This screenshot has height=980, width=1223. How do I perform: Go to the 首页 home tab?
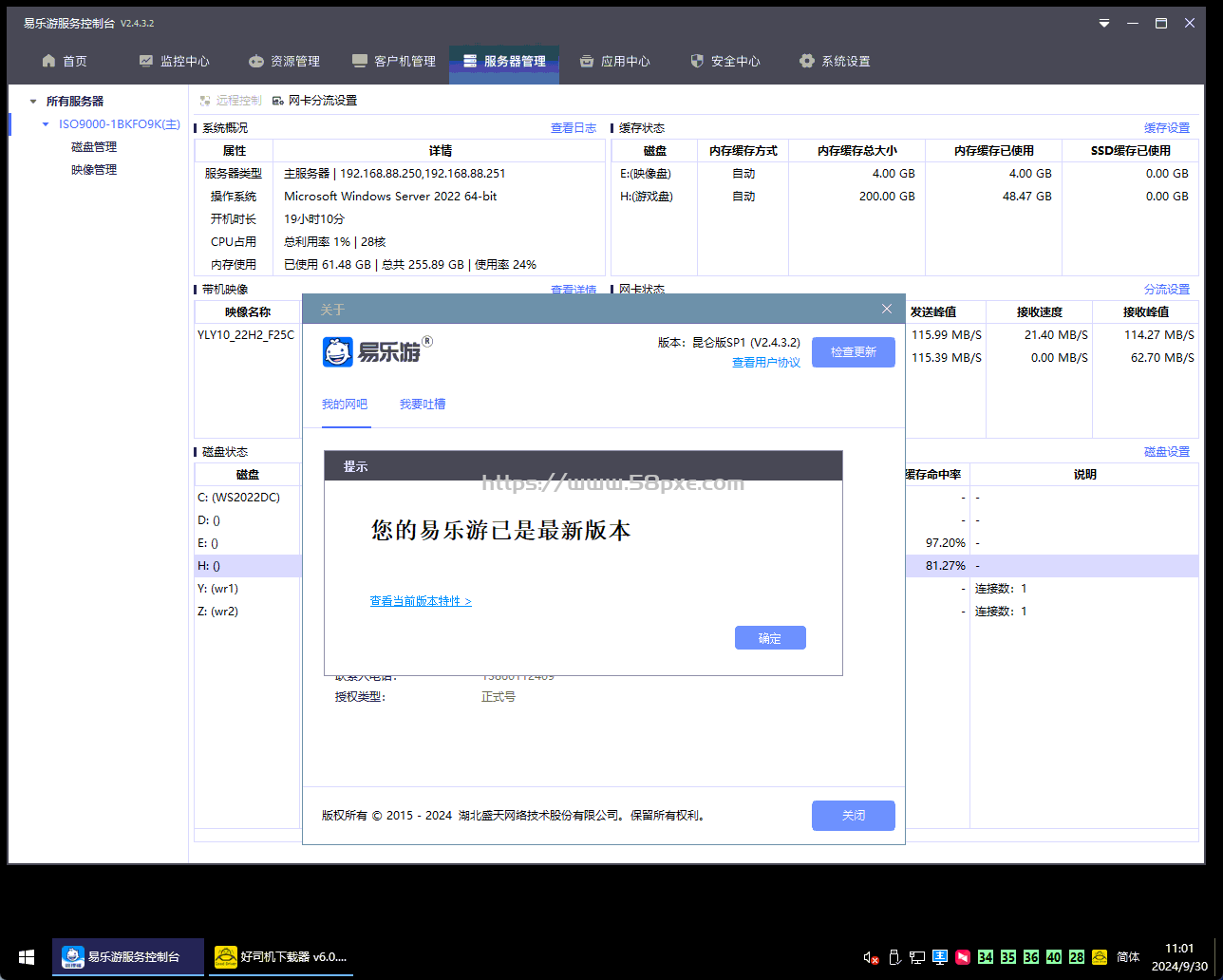[64, 61]
